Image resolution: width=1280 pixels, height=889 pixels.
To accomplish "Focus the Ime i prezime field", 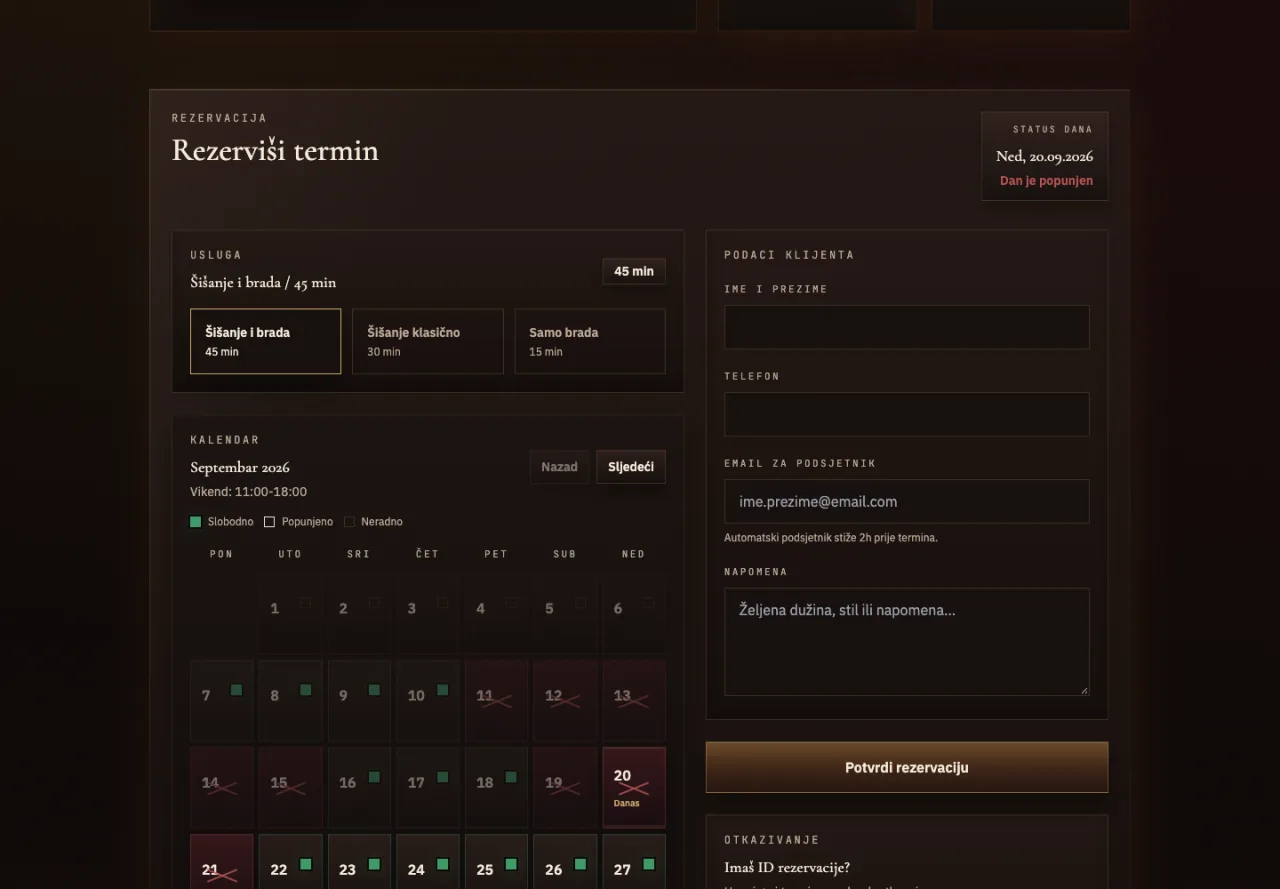I will [907, 327].
